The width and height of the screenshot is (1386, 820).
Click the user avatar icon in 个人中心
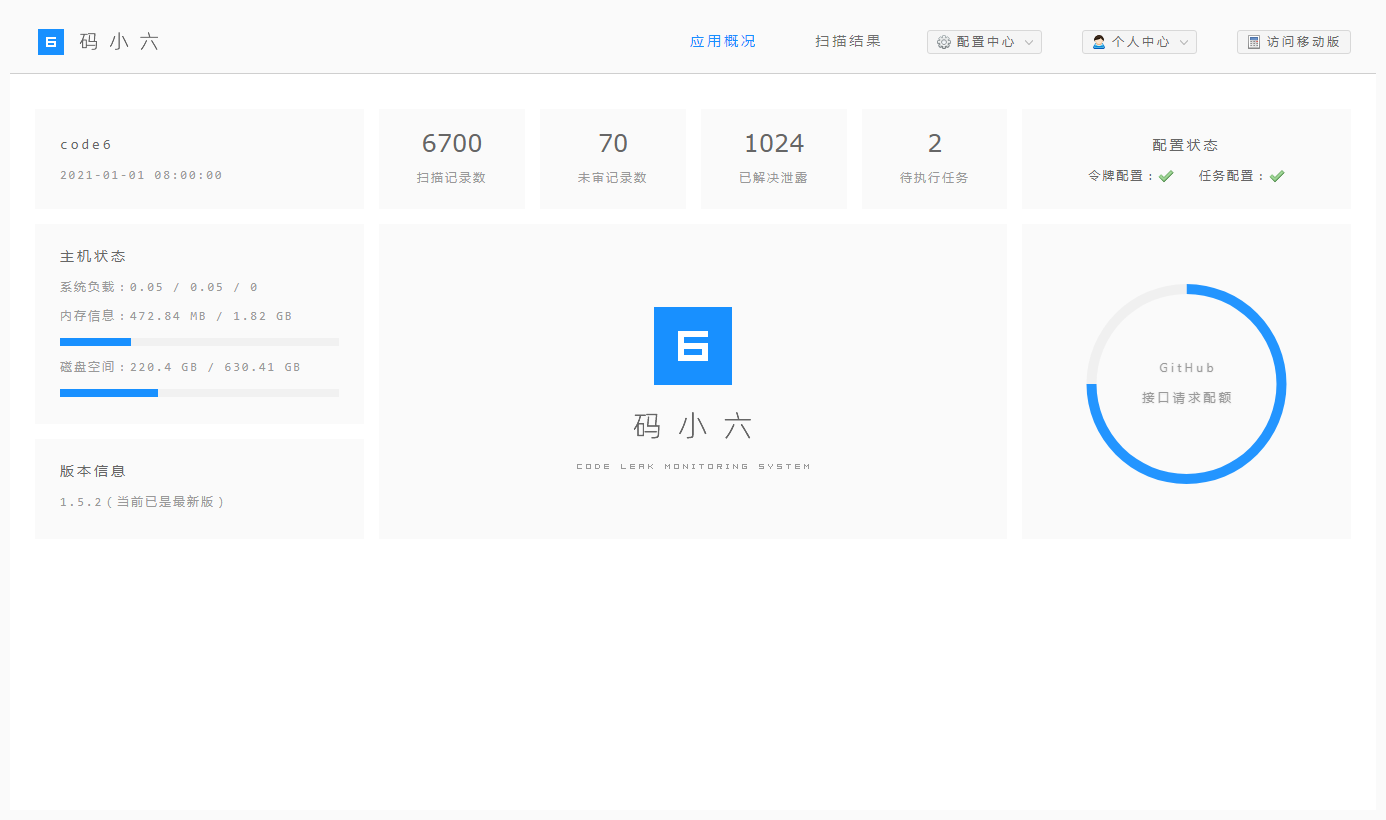1099,42
